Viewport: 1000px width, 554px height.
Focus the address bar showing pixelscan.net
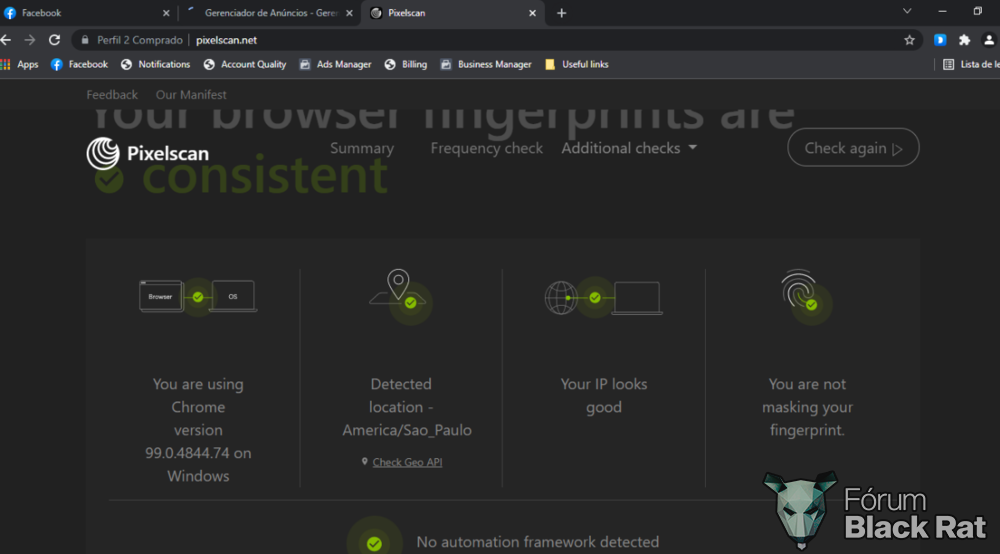pos(497,40)
